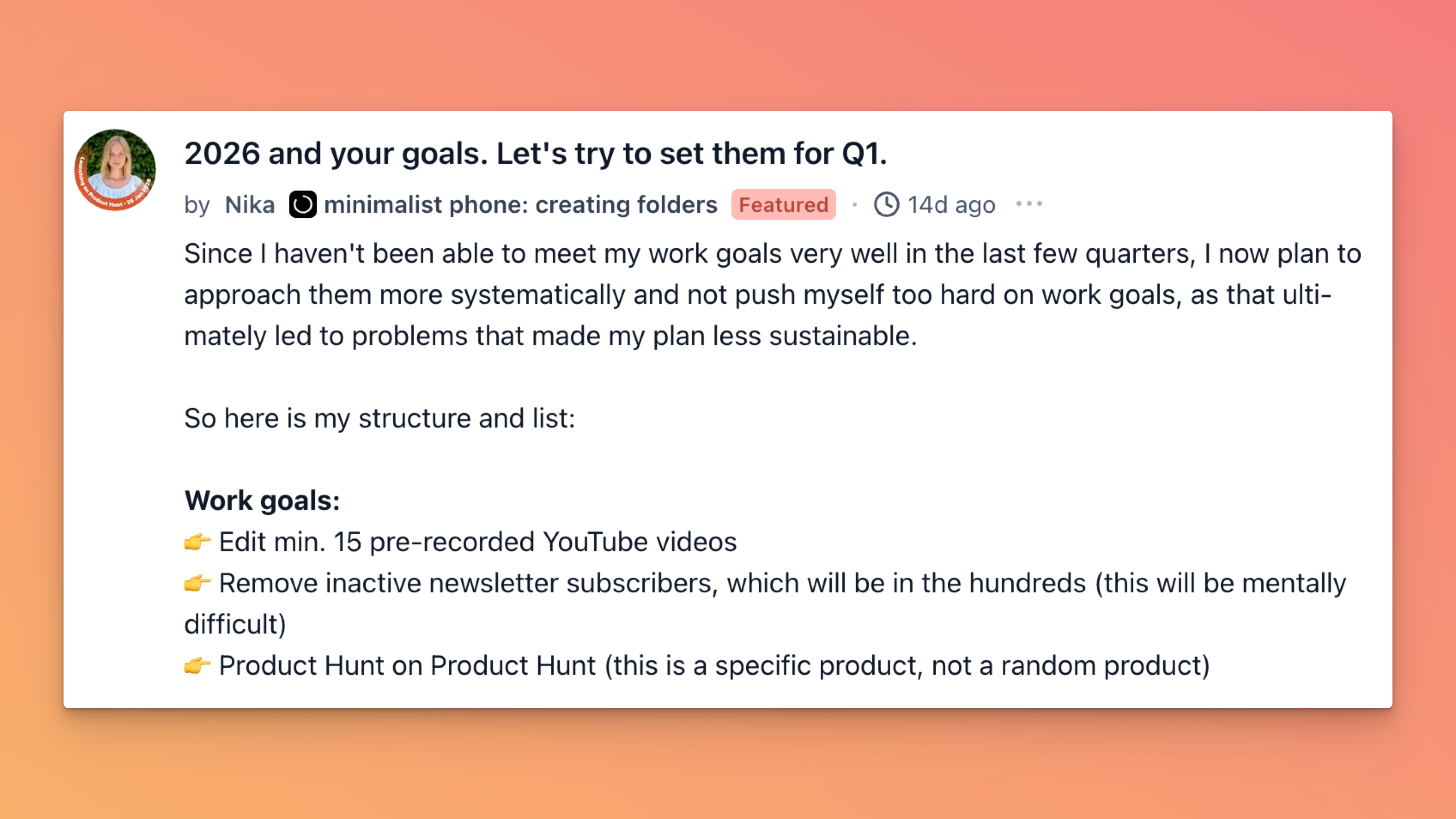The height and width of the screenshot is (819, 1456).
Task: Open Nika's circular profile avatar
Action: pyautogui.click(x=115, y=170)
